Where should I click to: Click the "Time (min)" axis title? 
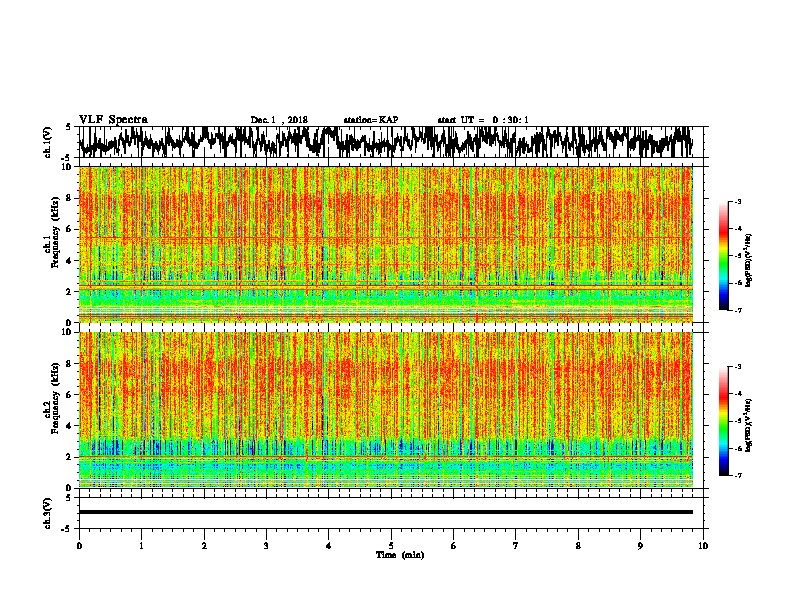400,555
